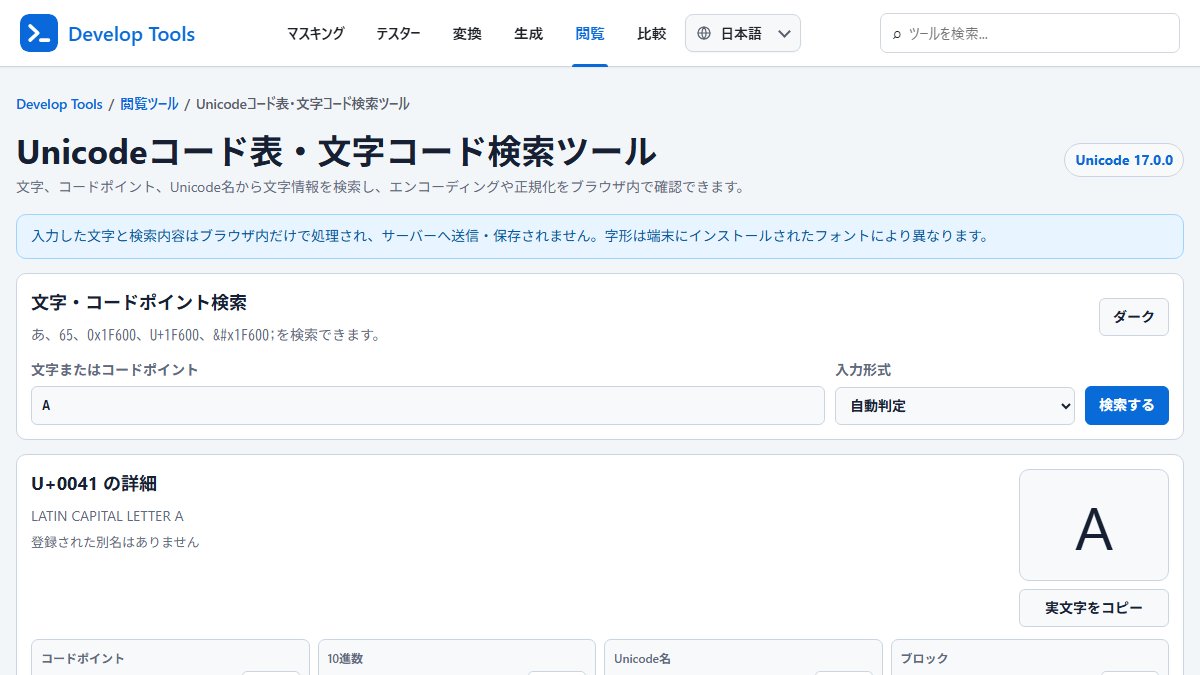Toggle the ダーク theme button
The width and height of the screenshot is (1200, 675).
1134,317
